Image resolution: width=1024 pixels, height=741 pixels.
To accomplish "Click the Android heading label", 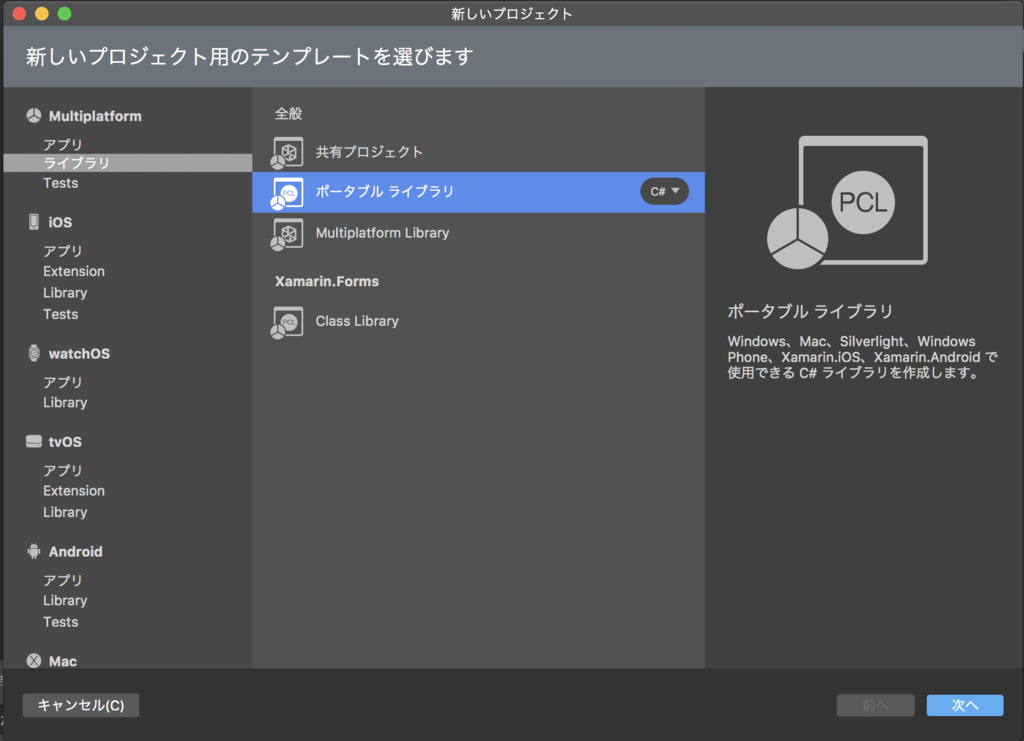I will [76, 552].
